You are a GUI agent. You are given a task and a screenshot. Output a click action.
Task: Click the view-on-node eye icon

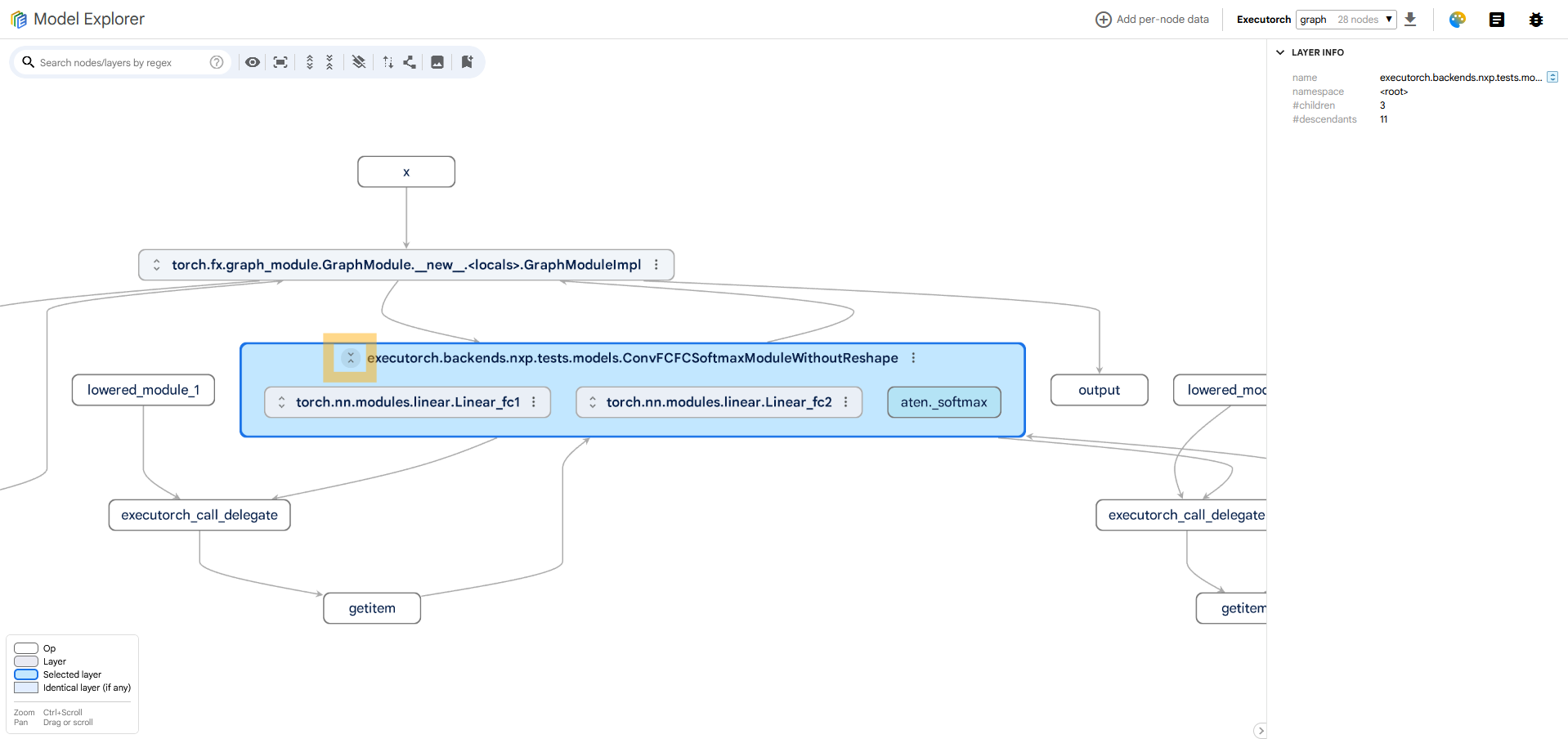point(253,62)
